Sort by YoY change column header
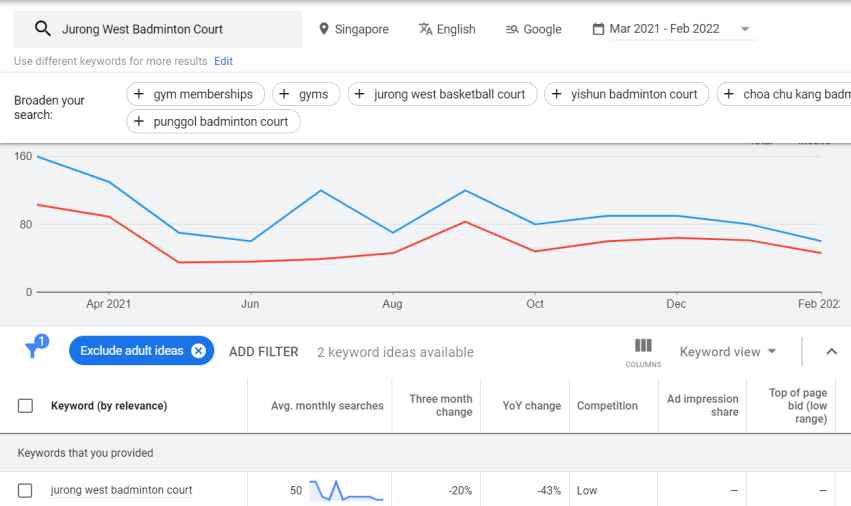Screen dimensions: 851x506 [531, 406]
